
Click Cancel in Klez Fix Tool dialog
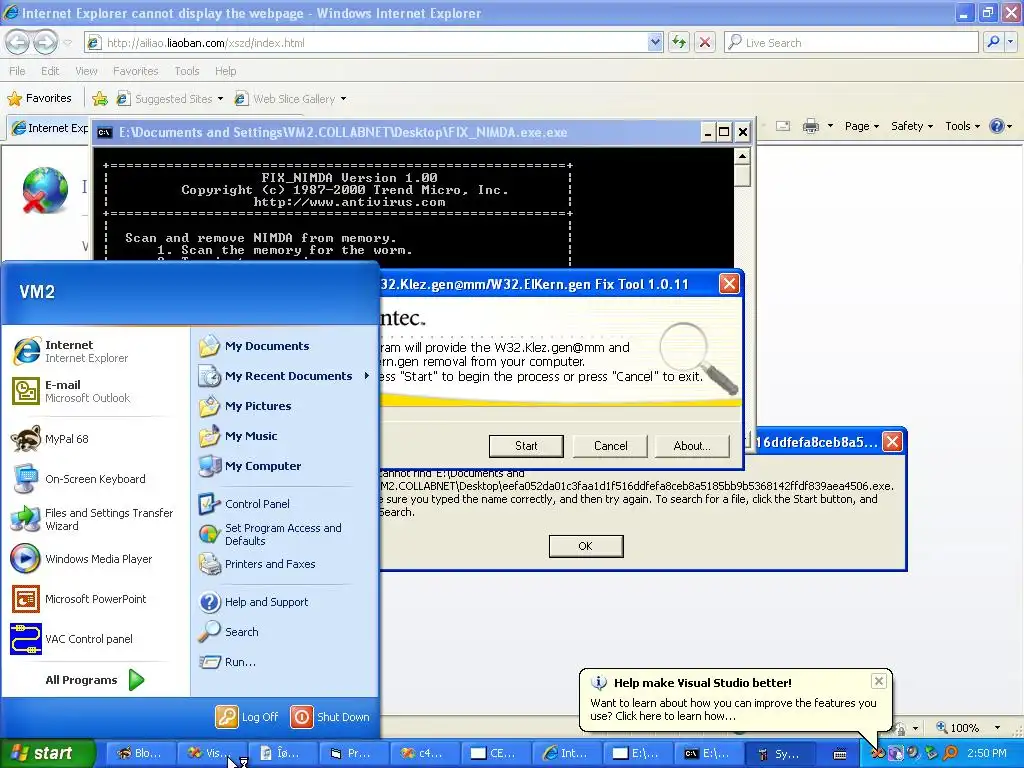(610, 446)
